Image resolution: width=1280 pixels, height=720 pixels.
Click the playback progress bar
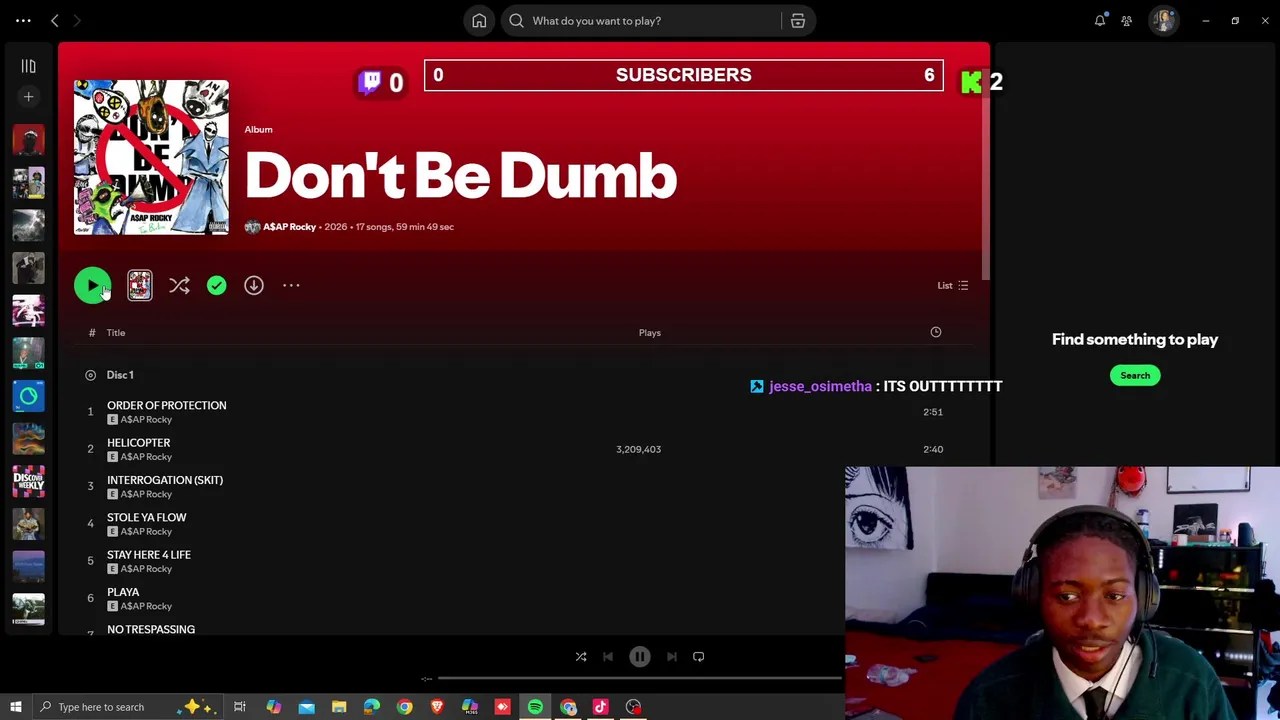tap(640, 679)
